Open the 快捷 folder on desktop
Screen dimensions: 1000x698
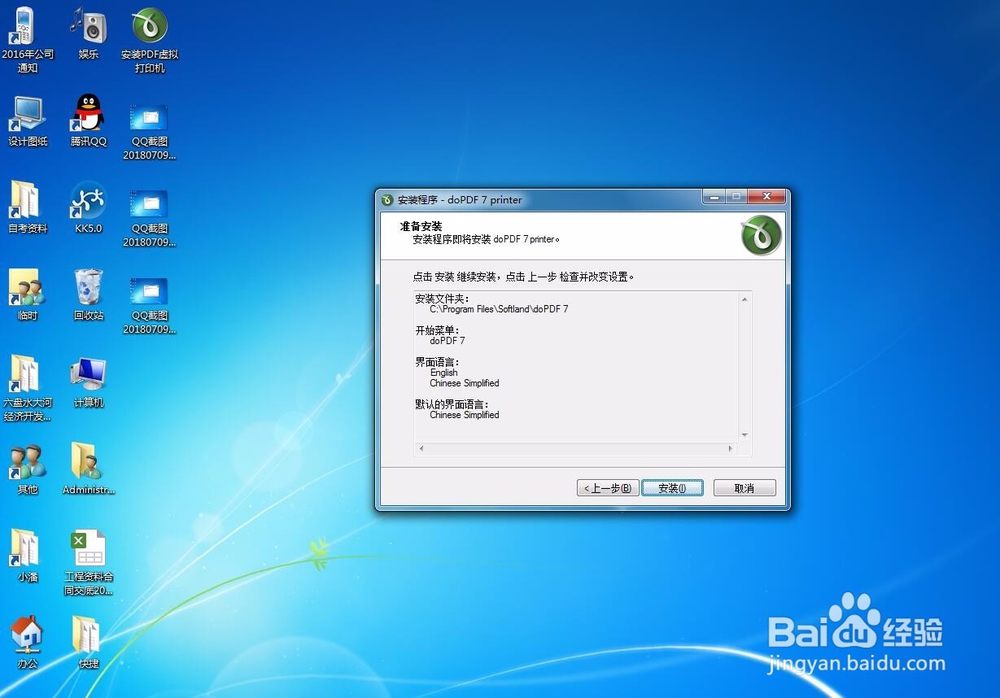tap(89, 642)
